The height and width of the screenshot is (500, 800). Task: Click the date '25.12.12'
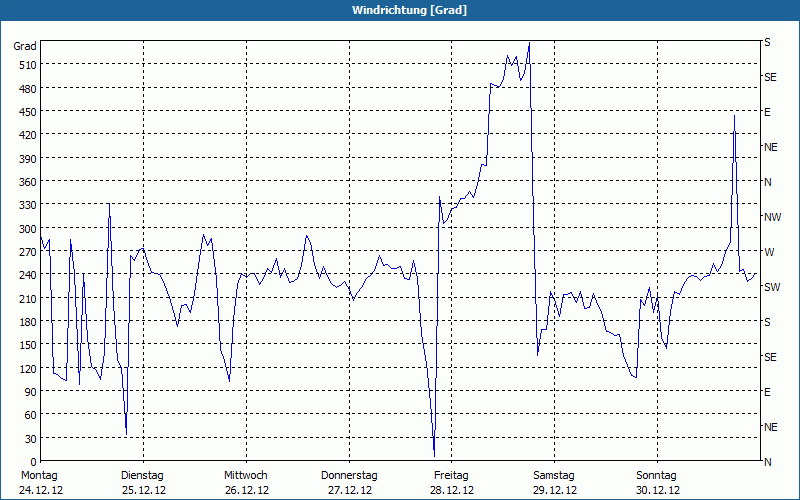click(144, 490)
